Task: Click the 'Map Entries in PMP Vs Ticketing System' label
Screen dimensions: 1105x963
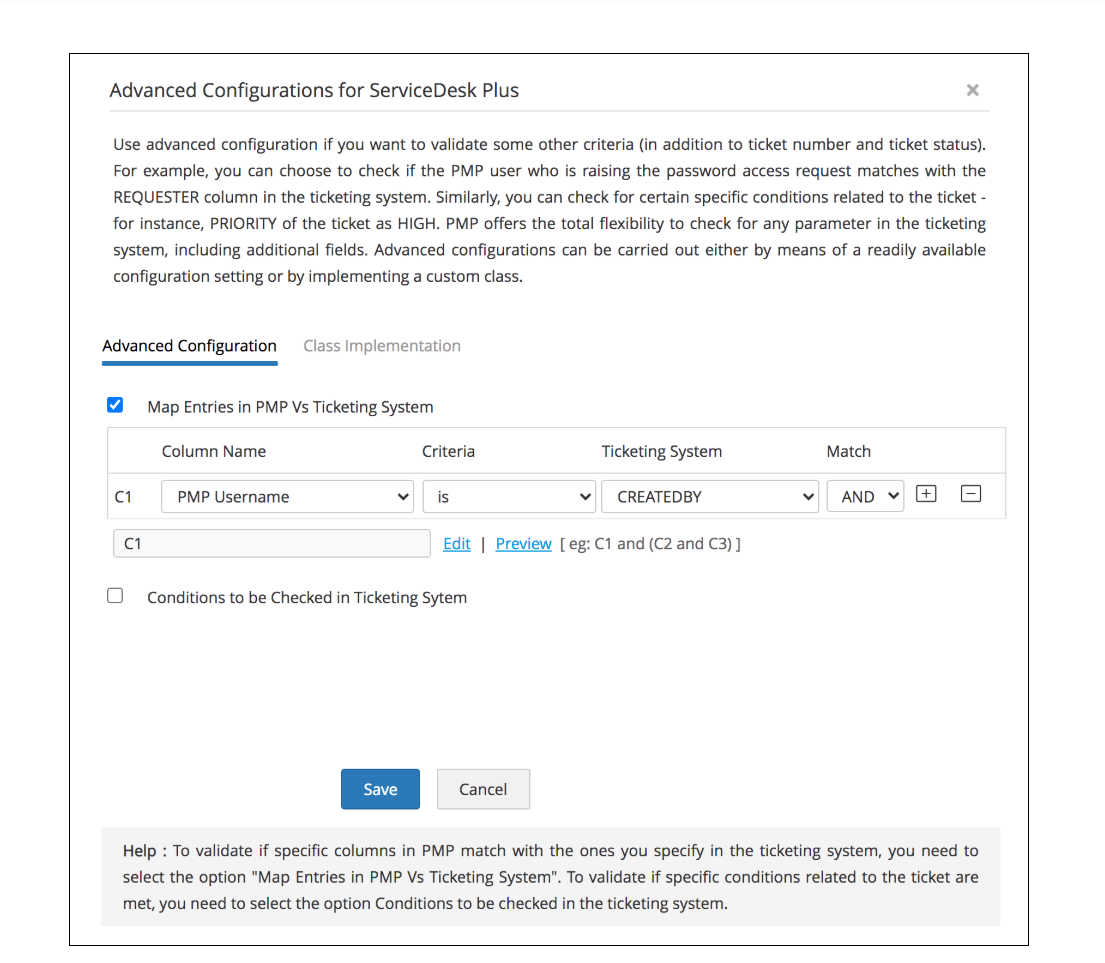Action: coord(290,407)
